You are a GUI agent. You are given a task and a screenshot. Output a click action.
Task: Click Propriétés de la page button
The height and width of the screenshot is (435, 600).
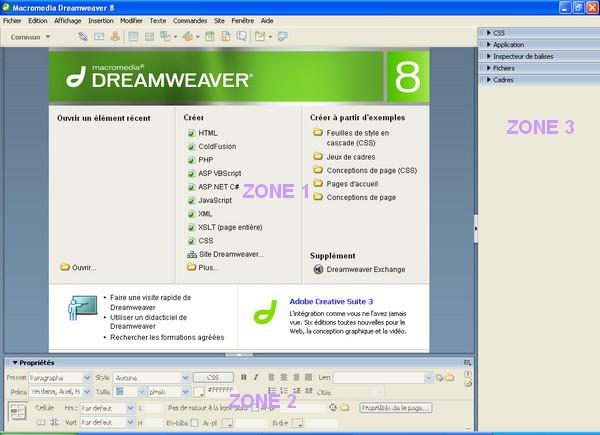coord(396,408)
